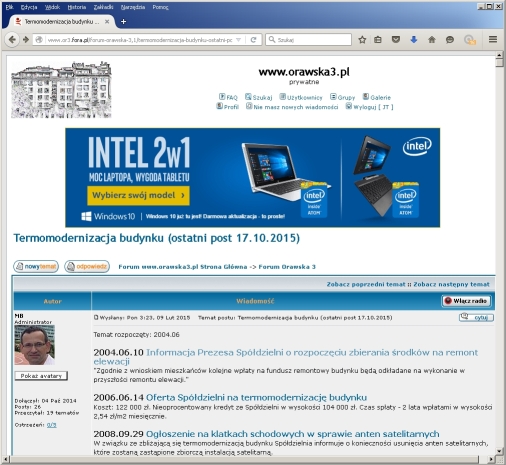
Task: Open the Historia menu
Action: (77, 7)
